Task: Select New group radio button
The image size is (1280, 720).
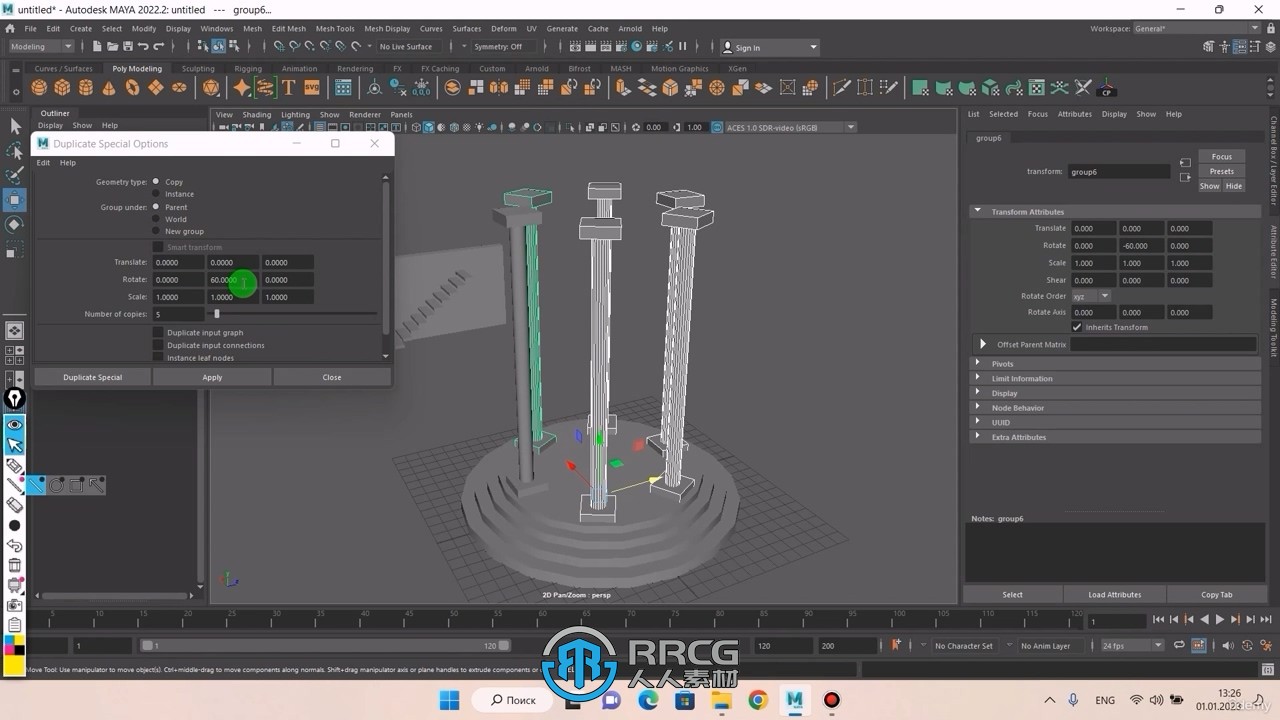Action: click(x=156, y=231)
